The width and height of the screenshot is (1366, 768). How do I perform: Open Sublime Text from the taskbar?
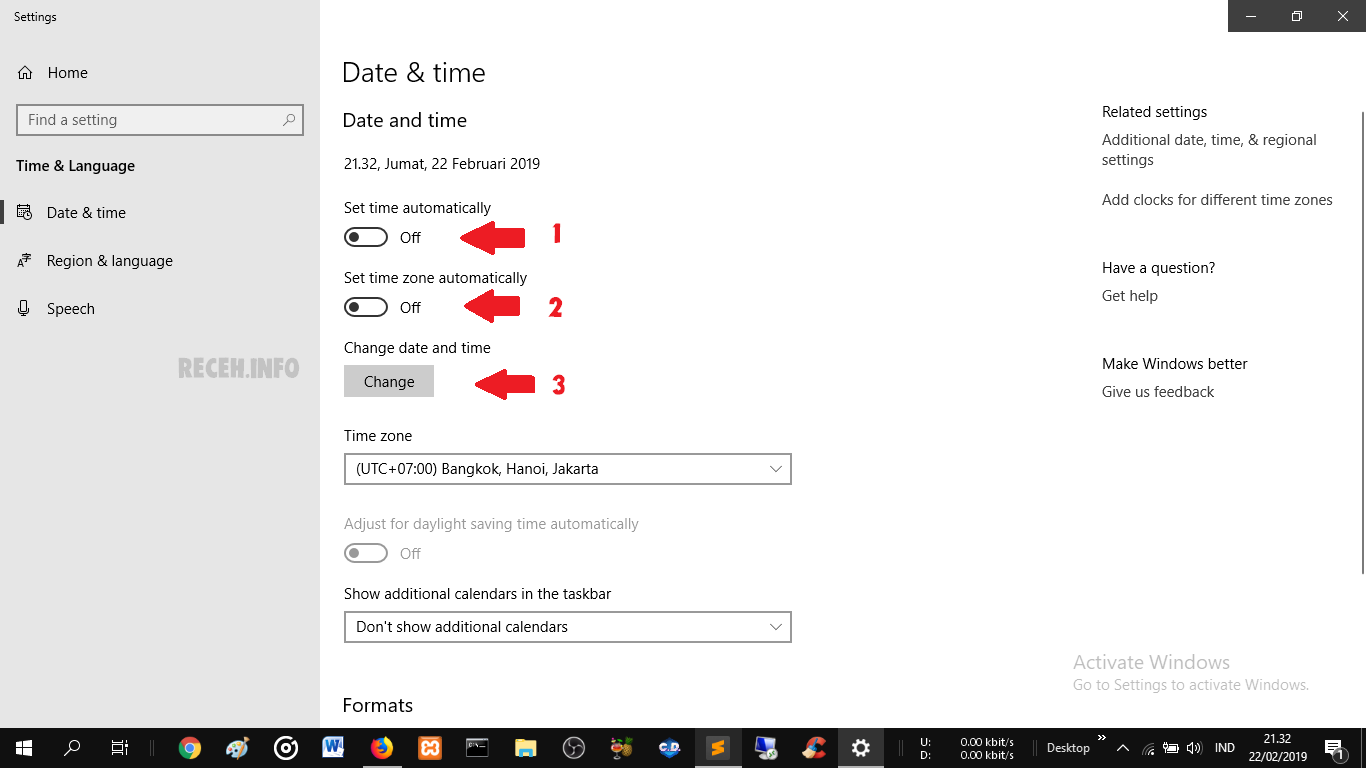[718, 747]
